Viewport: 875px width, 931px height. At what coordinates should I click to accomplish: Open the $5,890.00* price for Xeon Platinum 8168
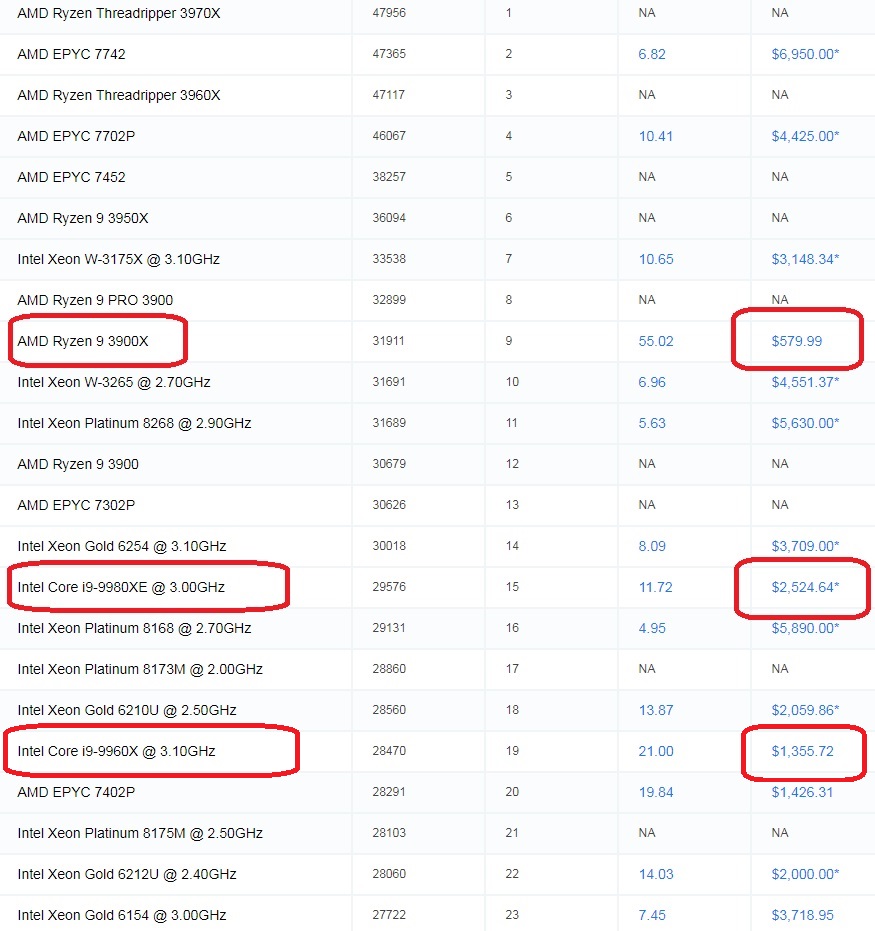click(x=805, y=628)
